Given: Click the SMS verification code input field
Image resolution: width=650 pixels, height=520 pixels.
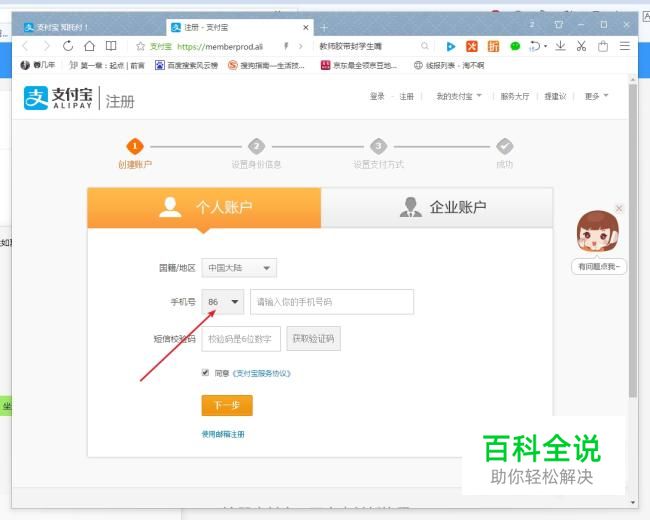Looking at the screenshot, I should [x=241, y=339].
